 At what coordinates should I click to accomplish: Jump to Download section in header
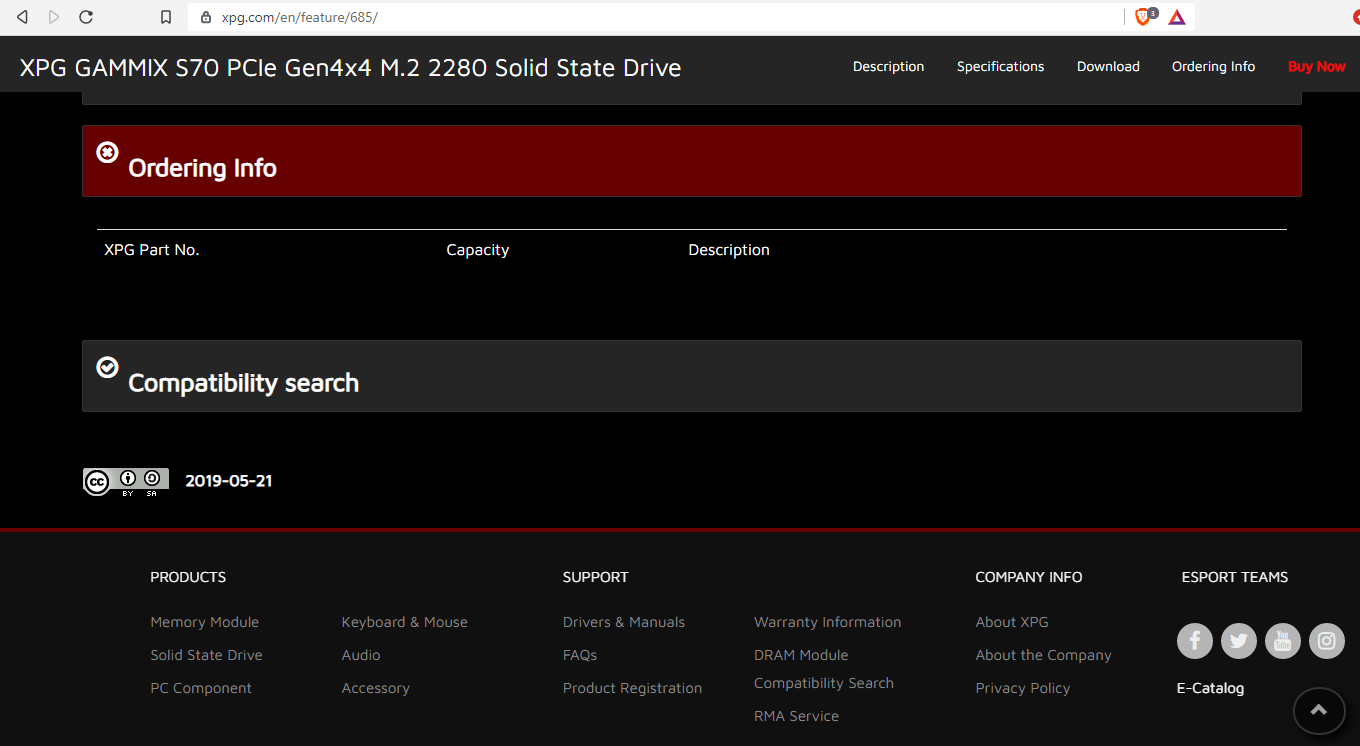click(1108, 67)
